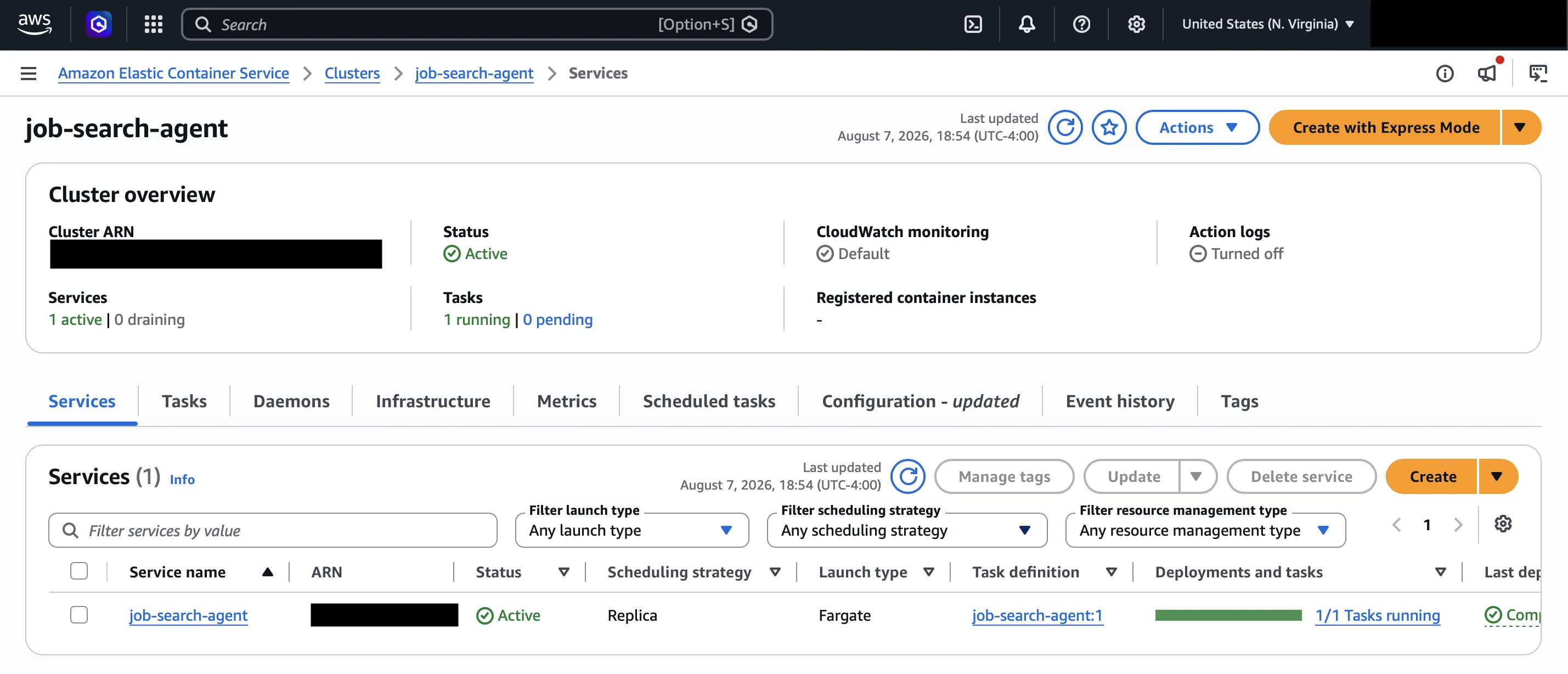Refresh the cluster page using top refresh icon
1568x674 pixels.
click(x=1065, y=127)
